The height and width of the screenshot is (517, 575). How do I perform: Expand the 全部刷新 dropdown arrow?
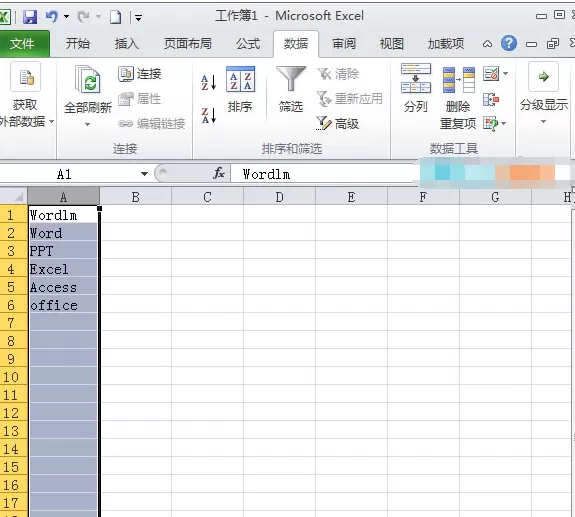(x=87, y=125)
